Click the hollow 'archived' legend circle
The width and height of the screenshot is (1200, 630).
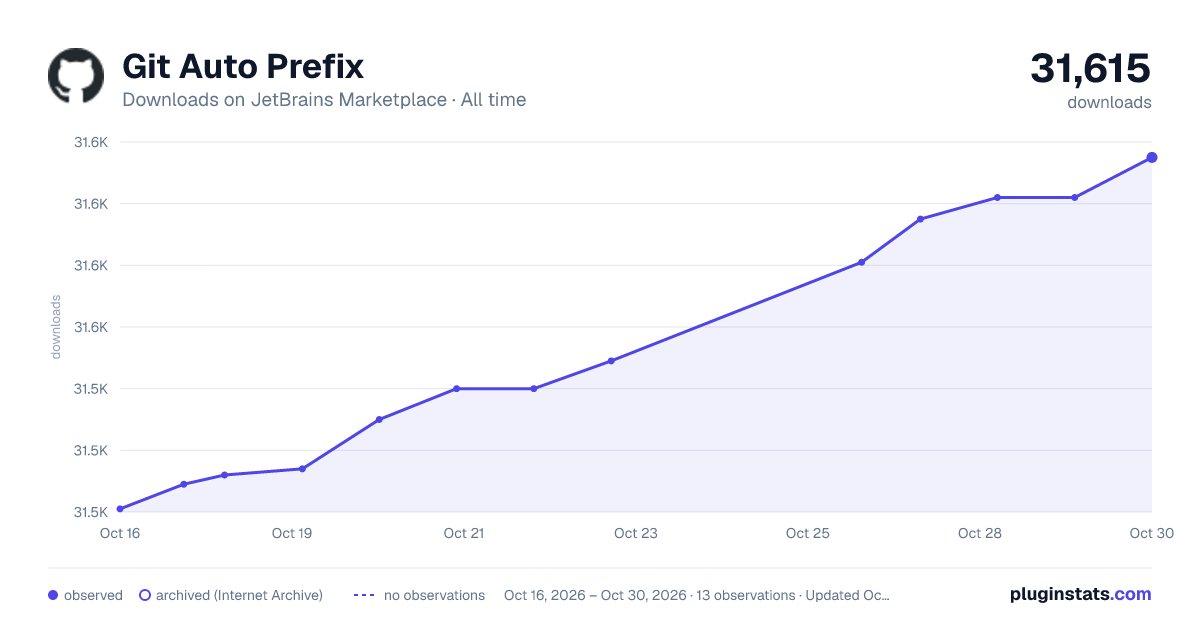[144, 595]
